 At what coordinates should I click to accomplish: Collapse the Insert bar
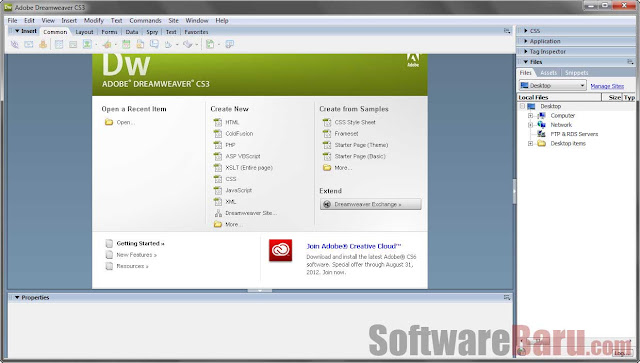tap(17, 31)
